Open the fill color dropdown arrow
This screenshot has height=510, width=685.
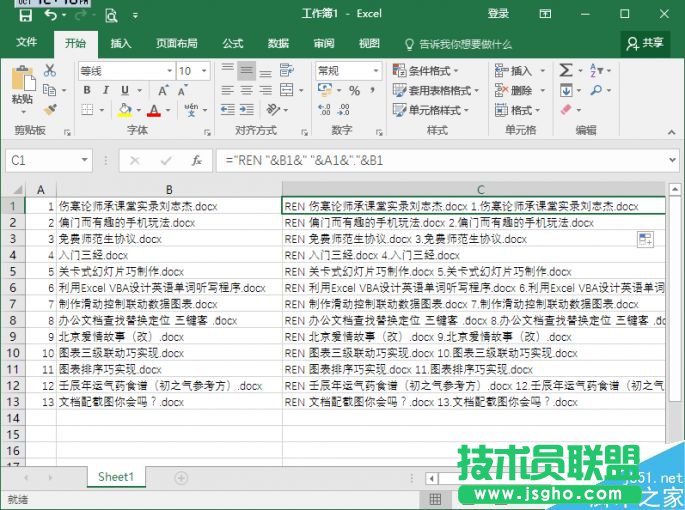click(x=138, y=110)
